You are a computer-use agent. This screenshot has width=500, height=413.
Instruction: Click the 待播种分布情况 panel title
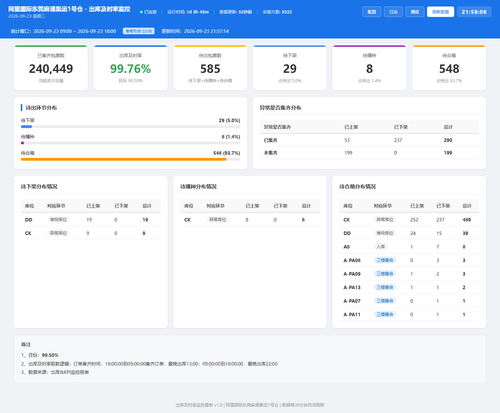coord(198,186)
